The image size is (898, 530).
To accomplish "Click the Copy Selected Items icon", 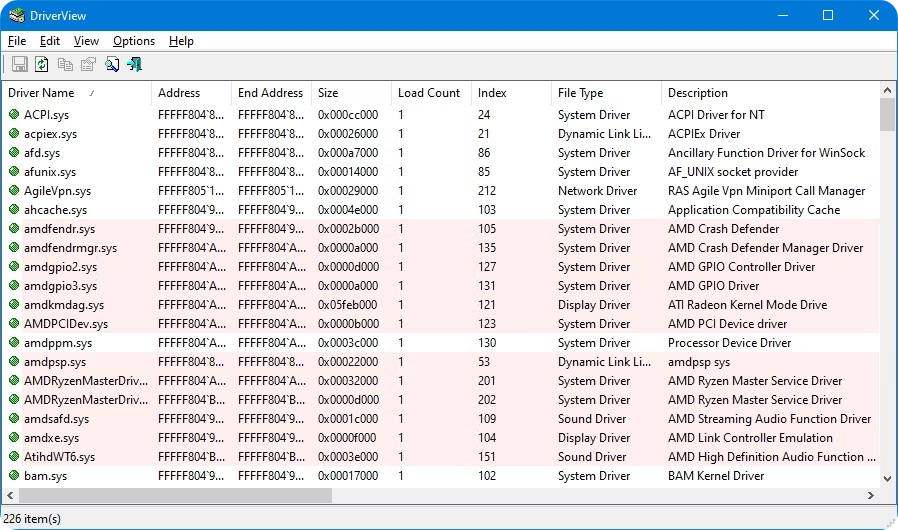I will (x=65, y=65).
